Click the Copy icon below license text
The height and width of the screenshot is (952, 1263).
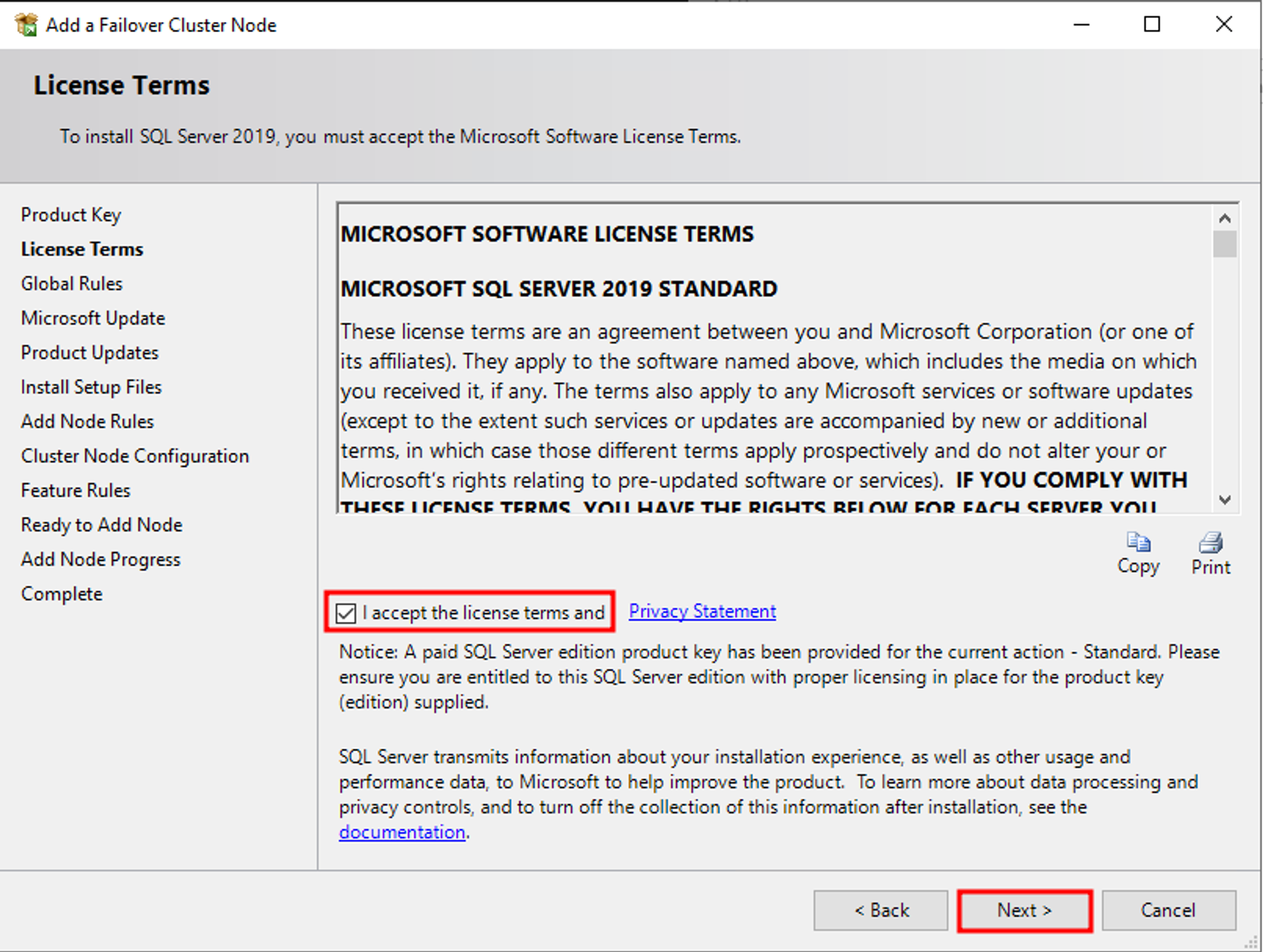1138,543
